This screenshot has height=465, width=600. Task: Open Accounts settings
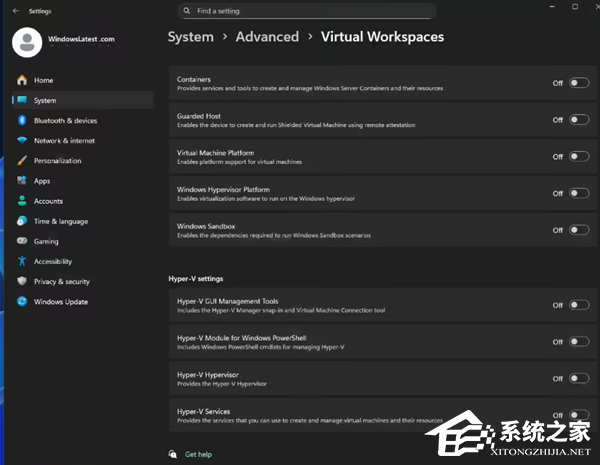[83, 201]
